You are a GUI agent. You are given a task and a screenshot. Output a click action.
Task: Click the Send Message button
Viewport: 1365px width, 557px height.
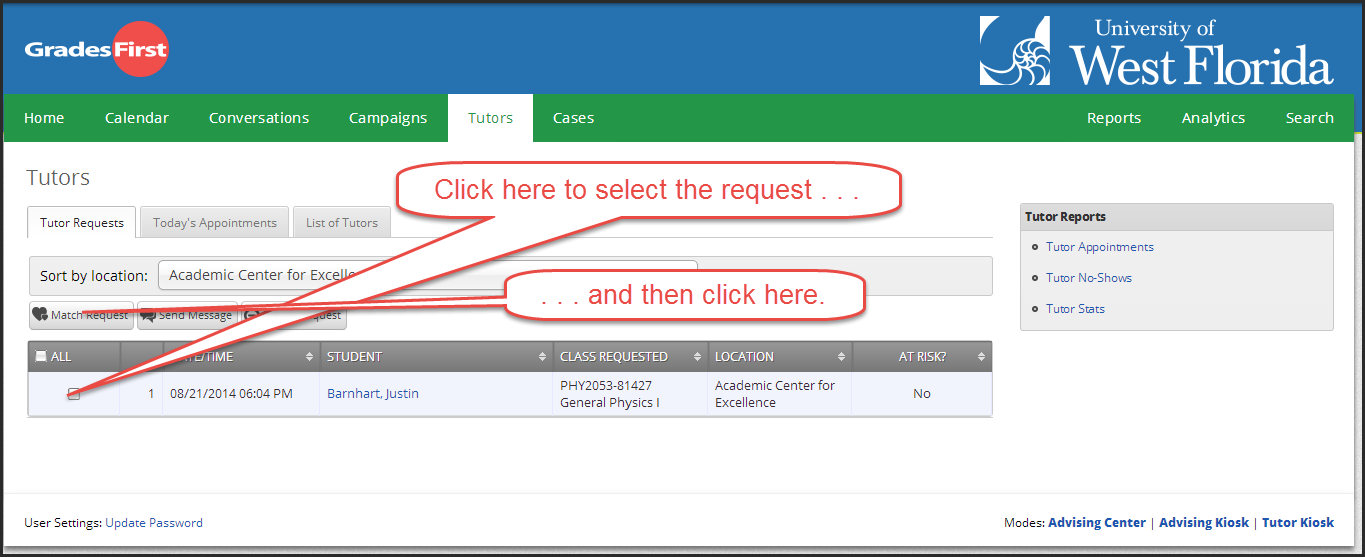click(187, 315)
